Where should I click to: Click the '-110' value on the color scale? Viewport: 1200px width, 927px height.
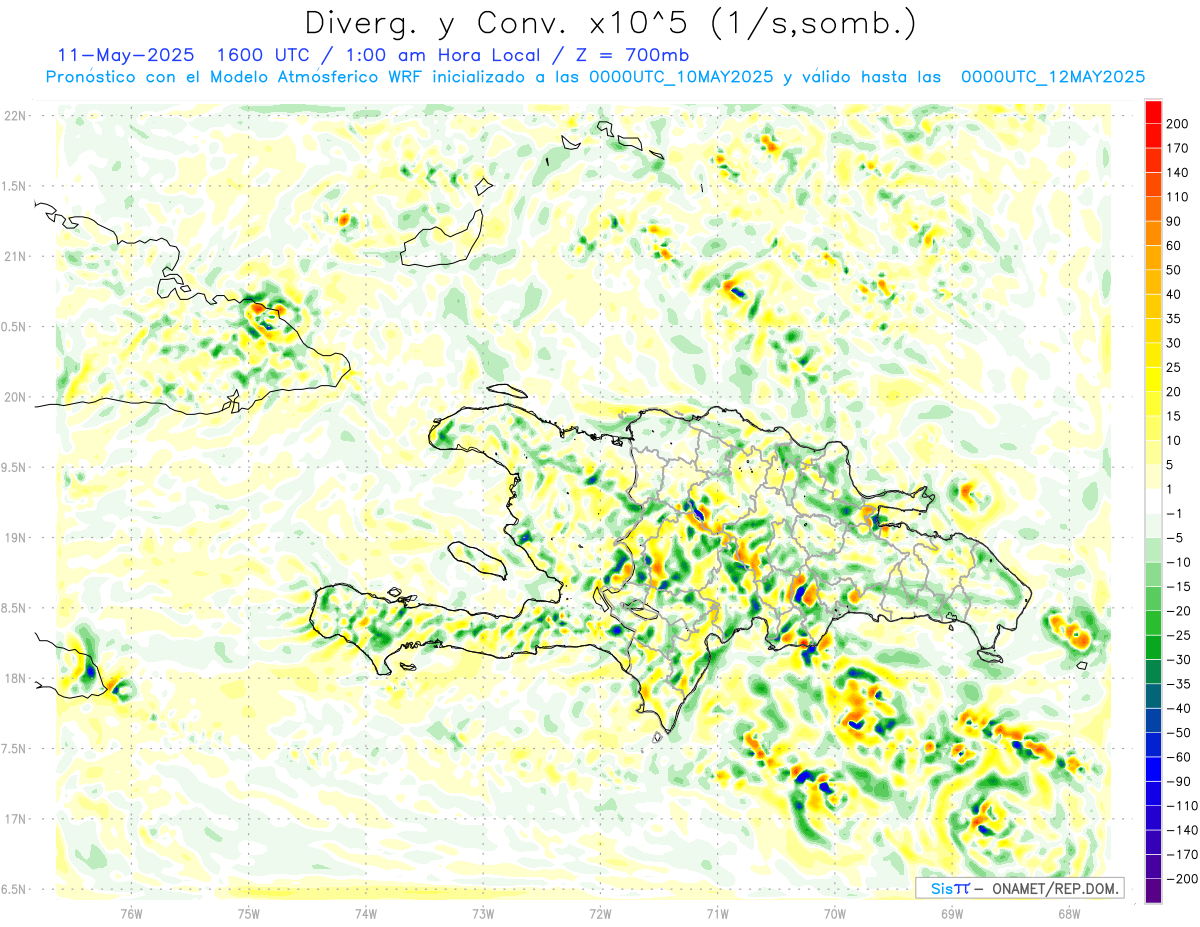[x=1180, y=806]
